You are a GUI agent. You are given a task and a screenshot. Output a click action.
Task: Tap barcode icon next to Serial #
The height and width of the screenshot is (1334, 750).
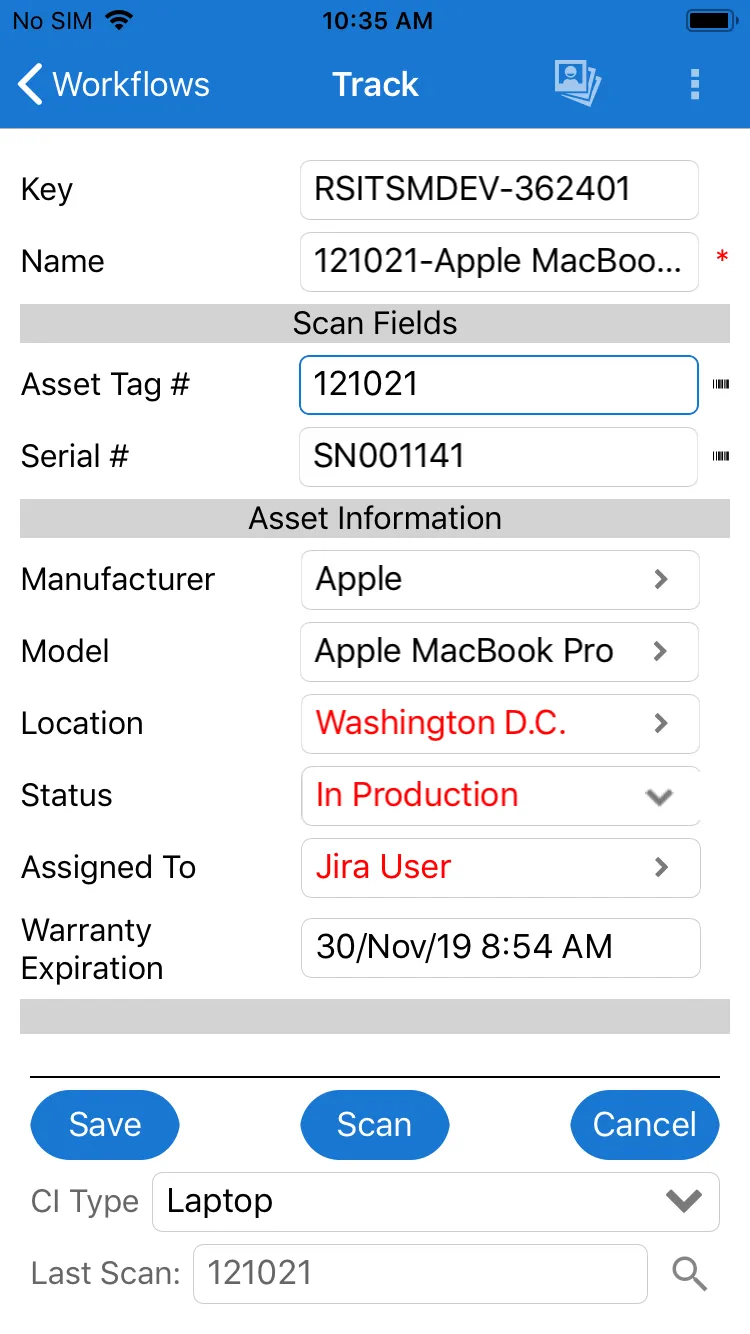[x=720, y=456]
